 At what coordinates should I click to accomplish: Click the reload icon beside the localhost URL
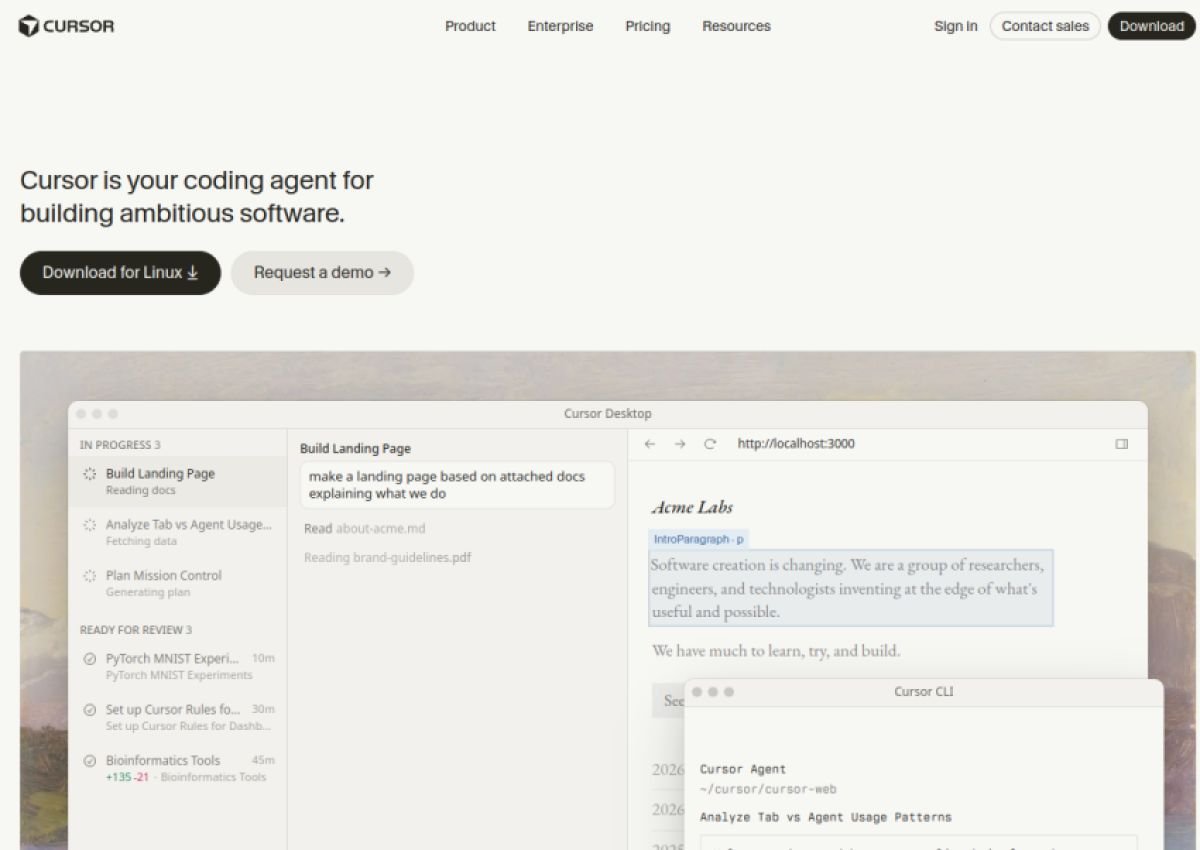pos(710,444)
